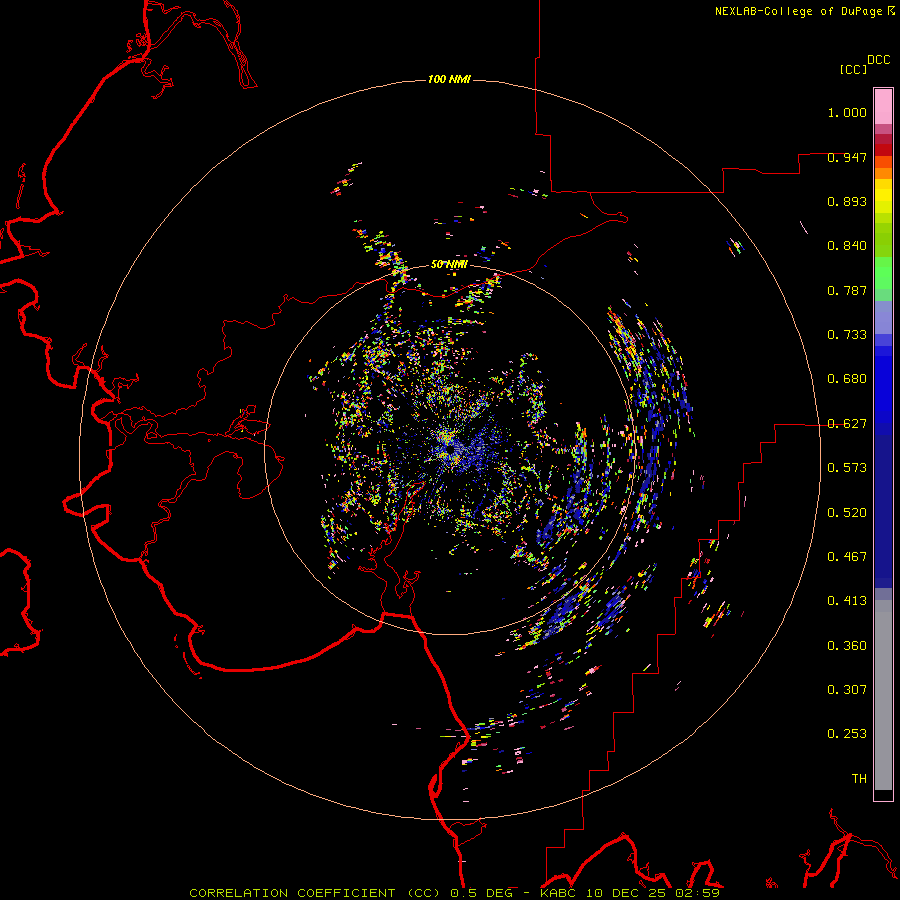Click the red segment near 0.947 on color bar
The image size is (900, 900).
883,150
